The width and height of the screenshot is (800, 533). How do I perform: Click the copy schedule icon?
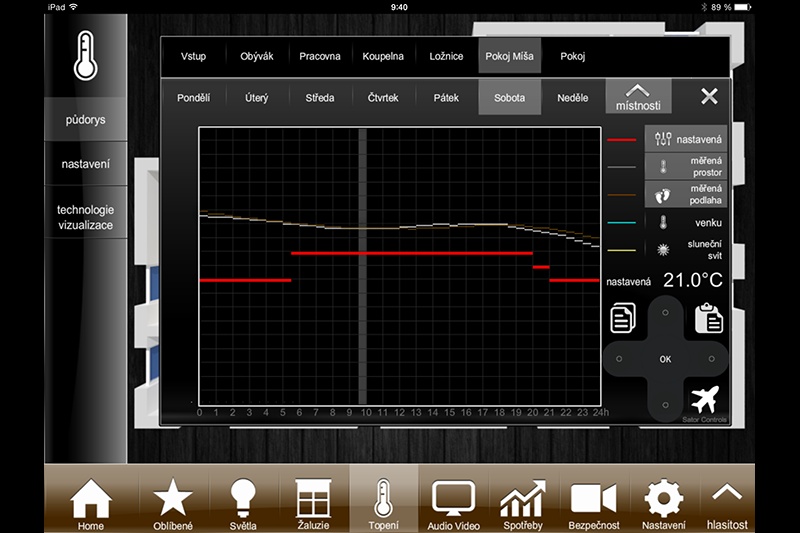(x=623, y=318)
